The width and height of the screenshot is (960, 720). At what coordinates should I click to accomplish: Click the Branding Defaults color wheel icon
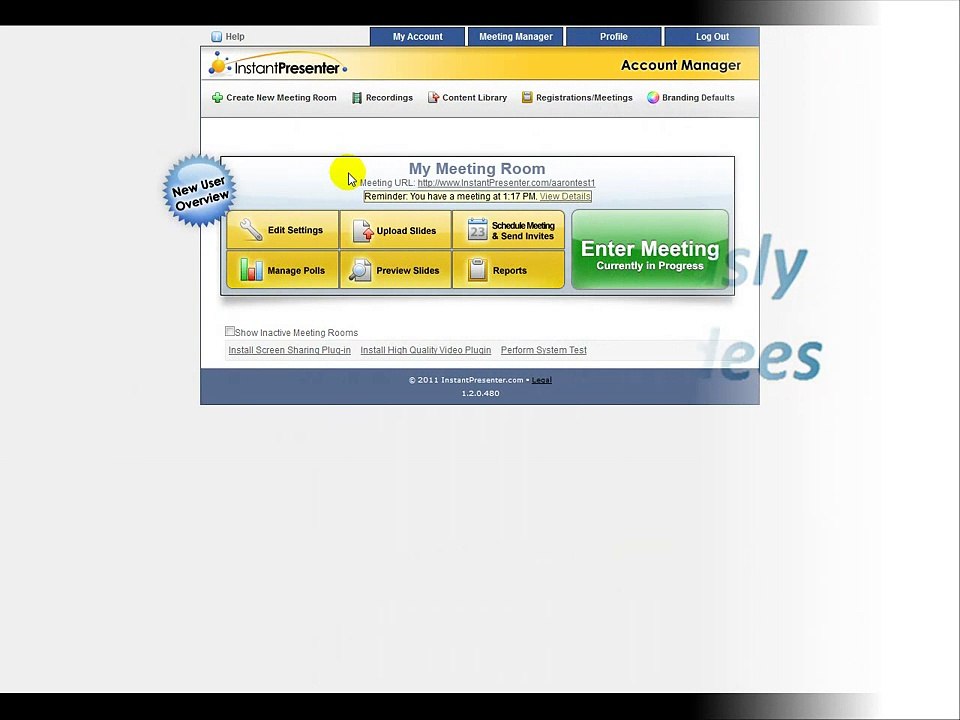click(653, 97)
